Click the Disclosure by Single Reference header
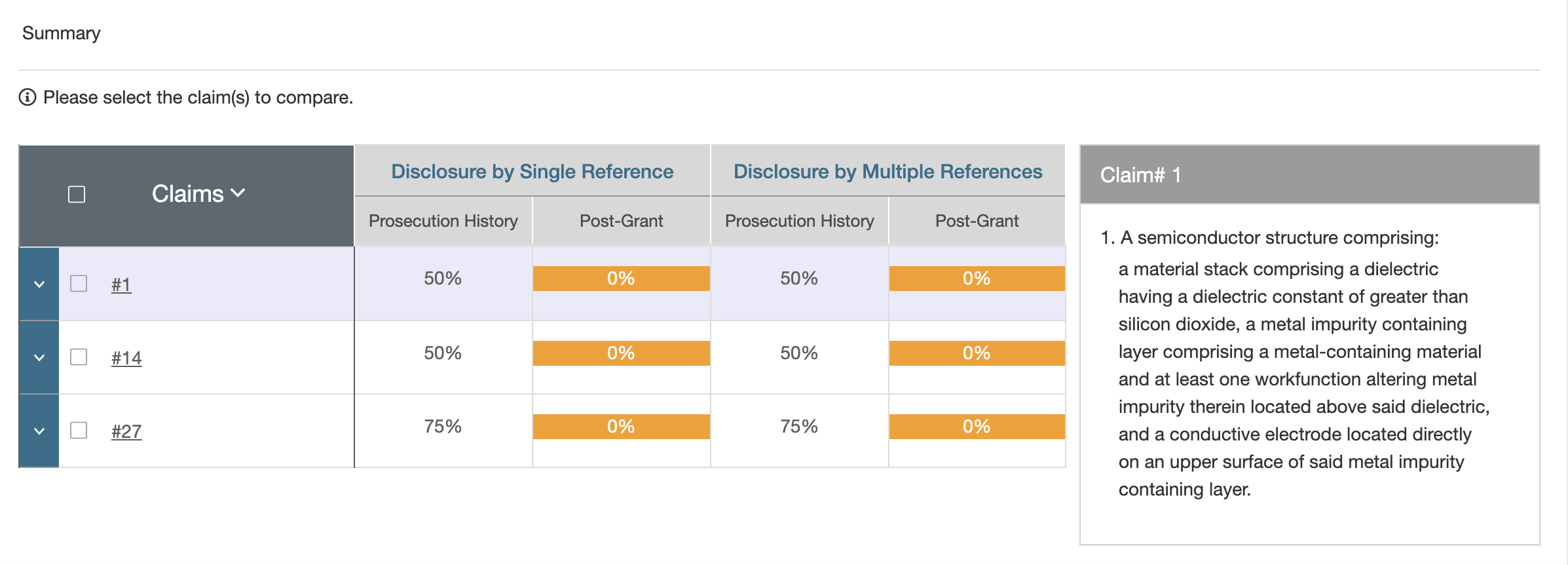This screenshot has height=565, width=1568. (x=532, y=172)
